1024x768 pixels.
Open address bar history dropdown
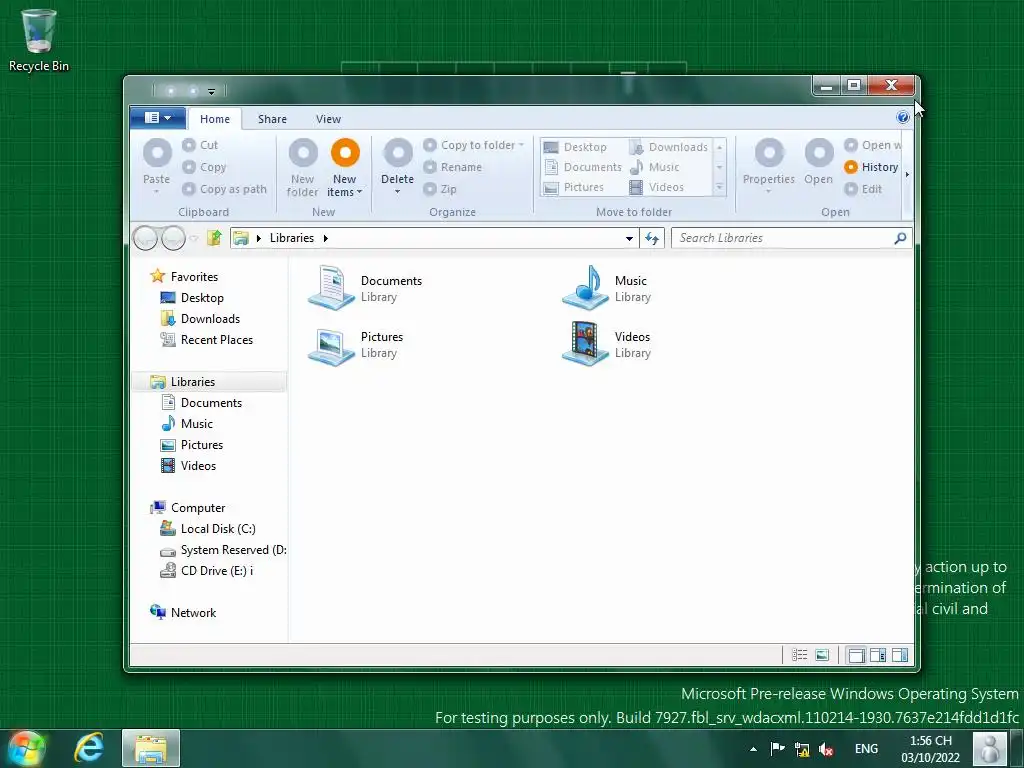[x=629, y=238]
